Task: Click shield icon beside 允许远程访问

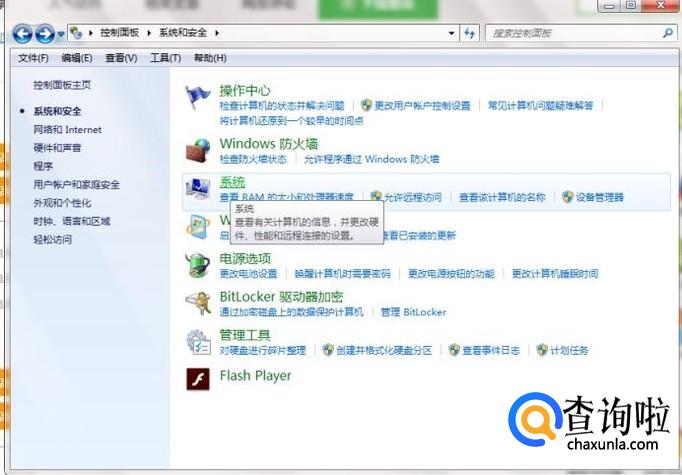Action: (x=376, y=197)
